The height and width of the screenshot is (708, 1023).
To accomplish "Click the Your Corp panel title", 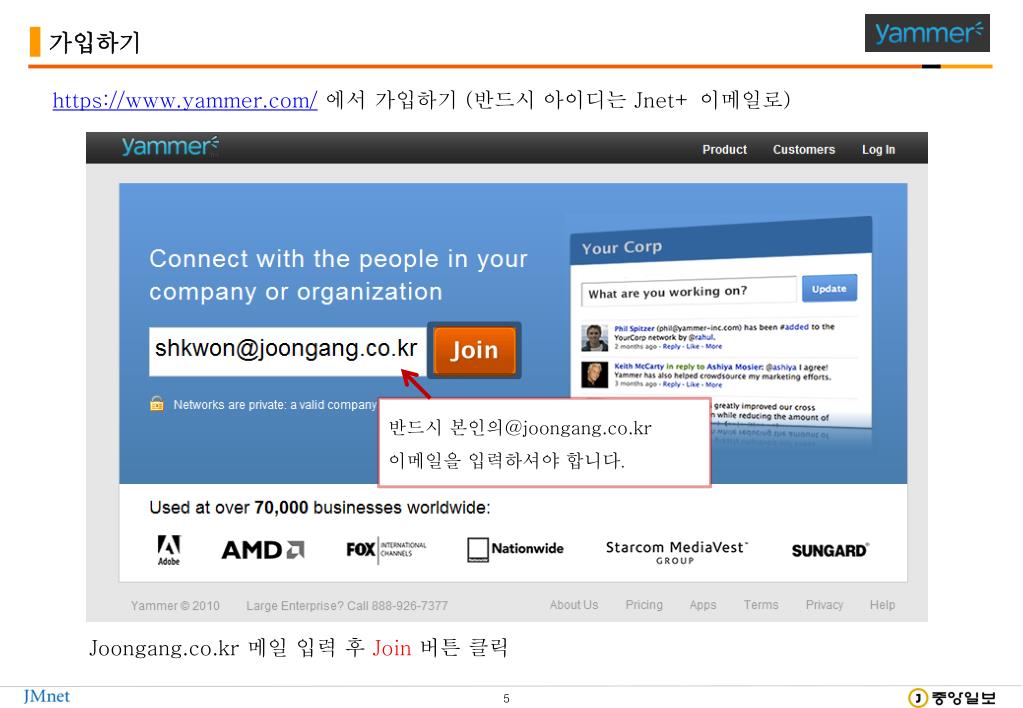I will coord(622,247).
